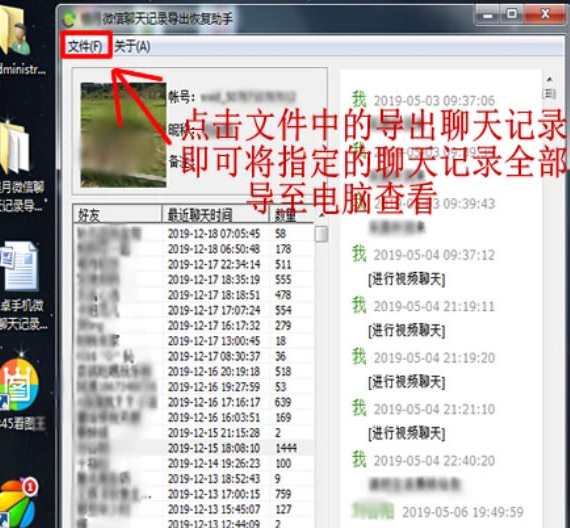
Task: Open the 文件(F) menu
Action: tap(86, 46)
